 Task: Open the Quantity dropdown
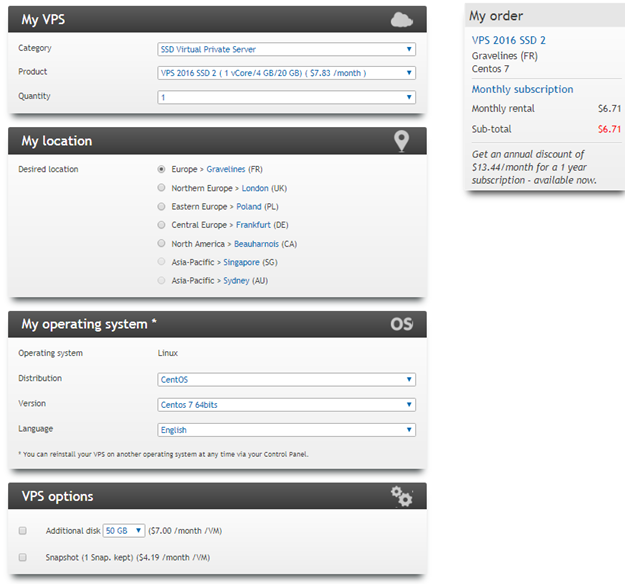pos(286,97)
